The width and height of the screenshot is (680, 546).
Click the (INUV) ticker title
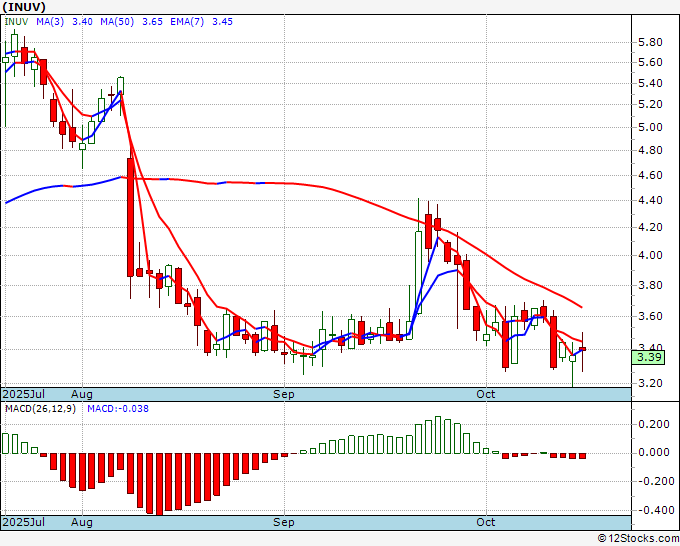pyautogui.click(x=24, y=7)
